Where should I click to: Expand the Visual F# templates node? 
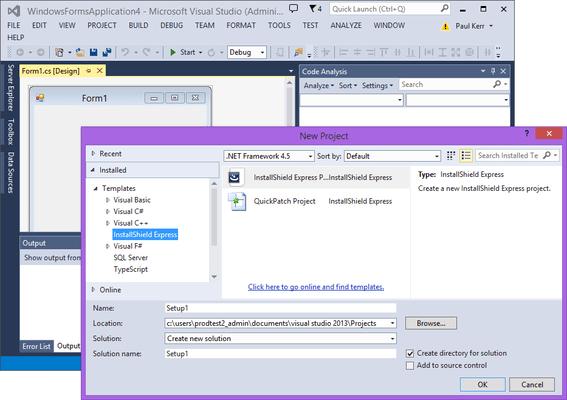[x=107, y=246]
